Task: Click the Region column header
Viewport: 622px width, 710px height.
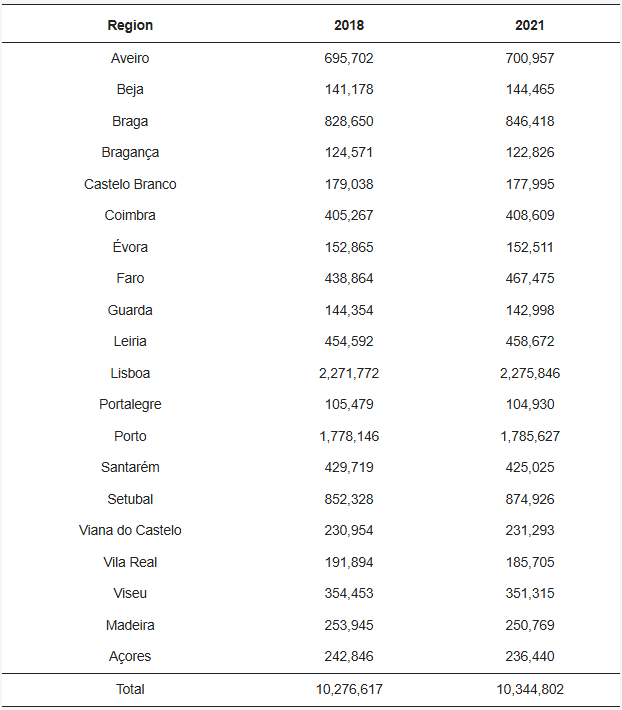Action: click(x=130, y=25)
